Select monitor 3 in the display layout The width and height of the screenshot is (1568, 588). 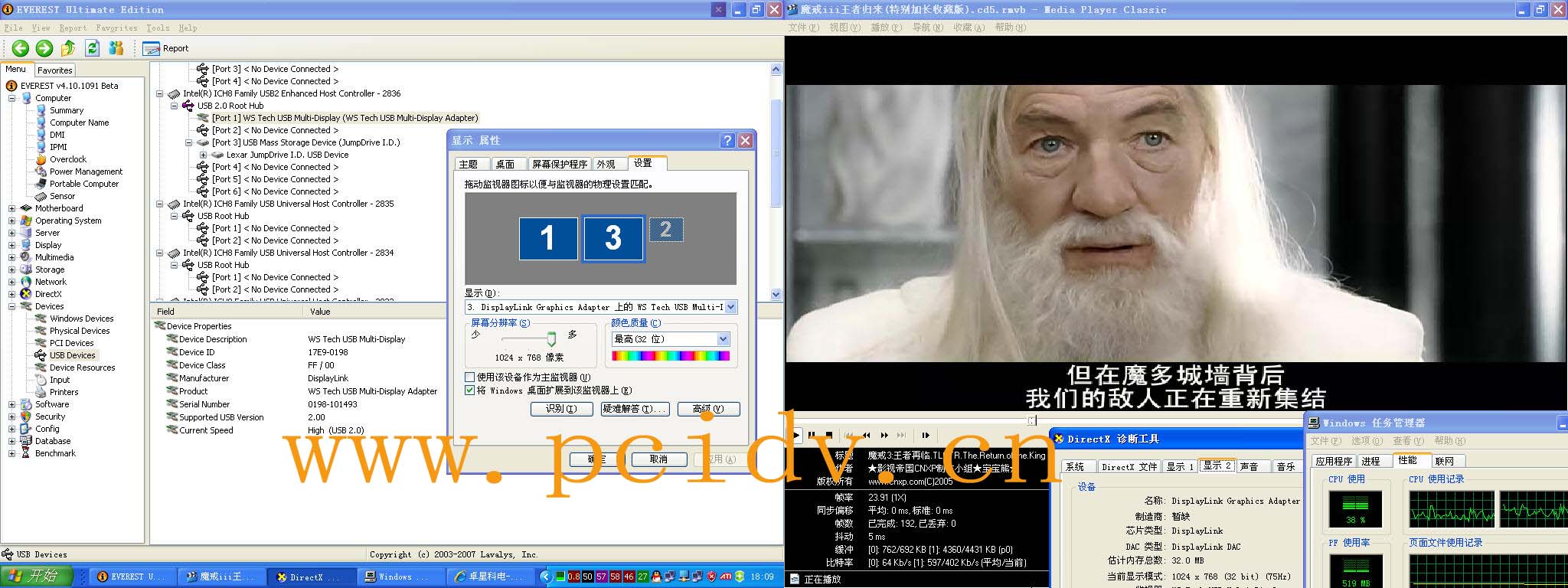click(x=612, y=238)
